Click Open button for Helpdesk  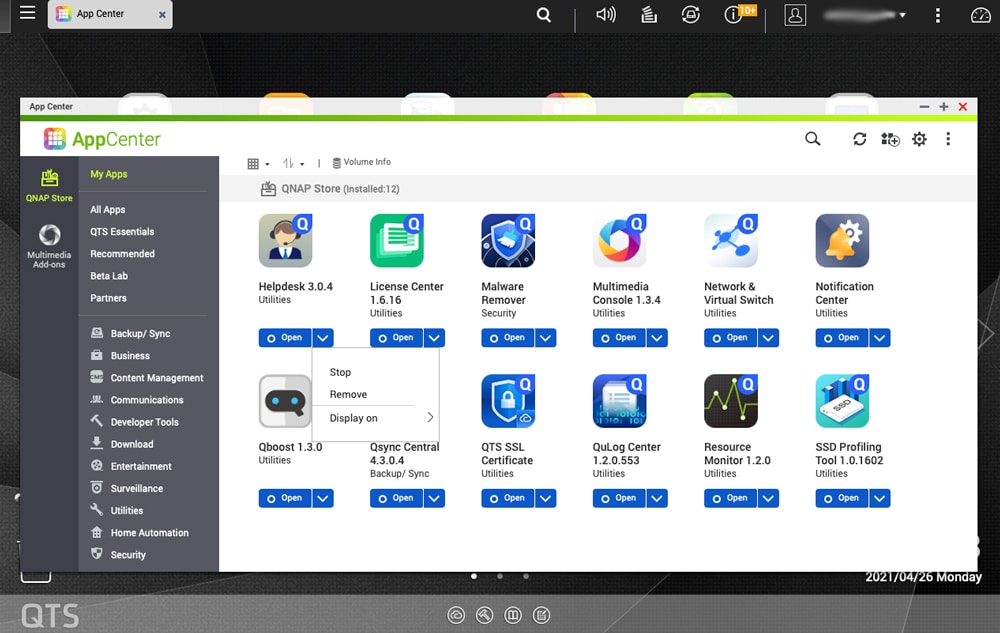[x=284, y=338]
